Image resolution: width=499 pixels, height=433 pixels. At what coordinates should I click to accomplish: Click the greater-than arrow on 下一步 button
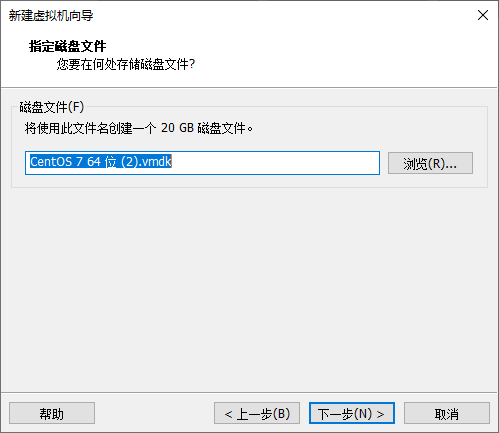coord(380,414)
